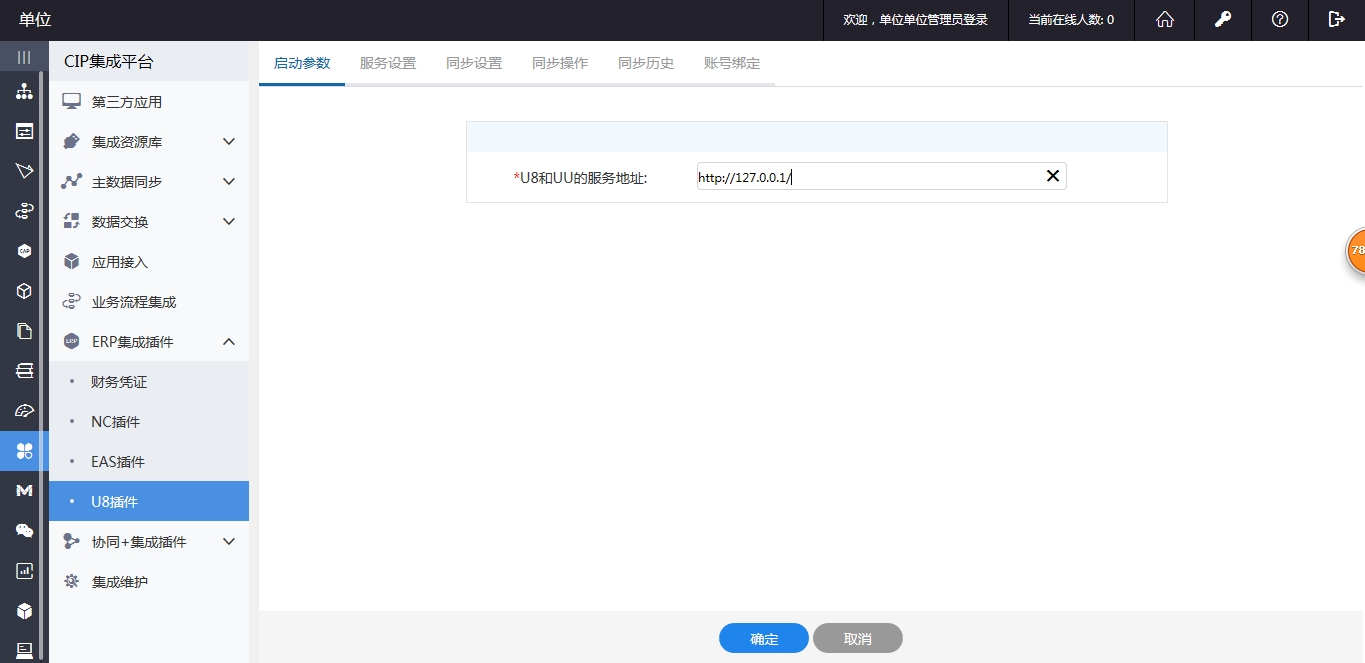Click the gauge dashboard icon in left rail
This screenshot has height=663, width=1365.
click(24, 411)
